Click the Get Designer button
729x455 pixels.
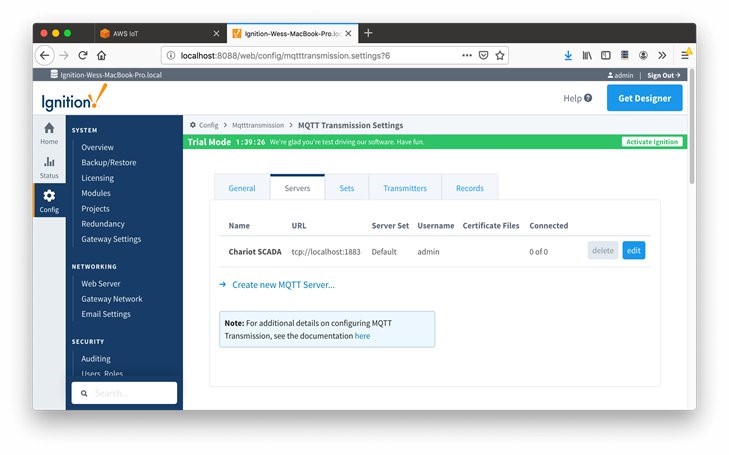[x=644, y=98]
